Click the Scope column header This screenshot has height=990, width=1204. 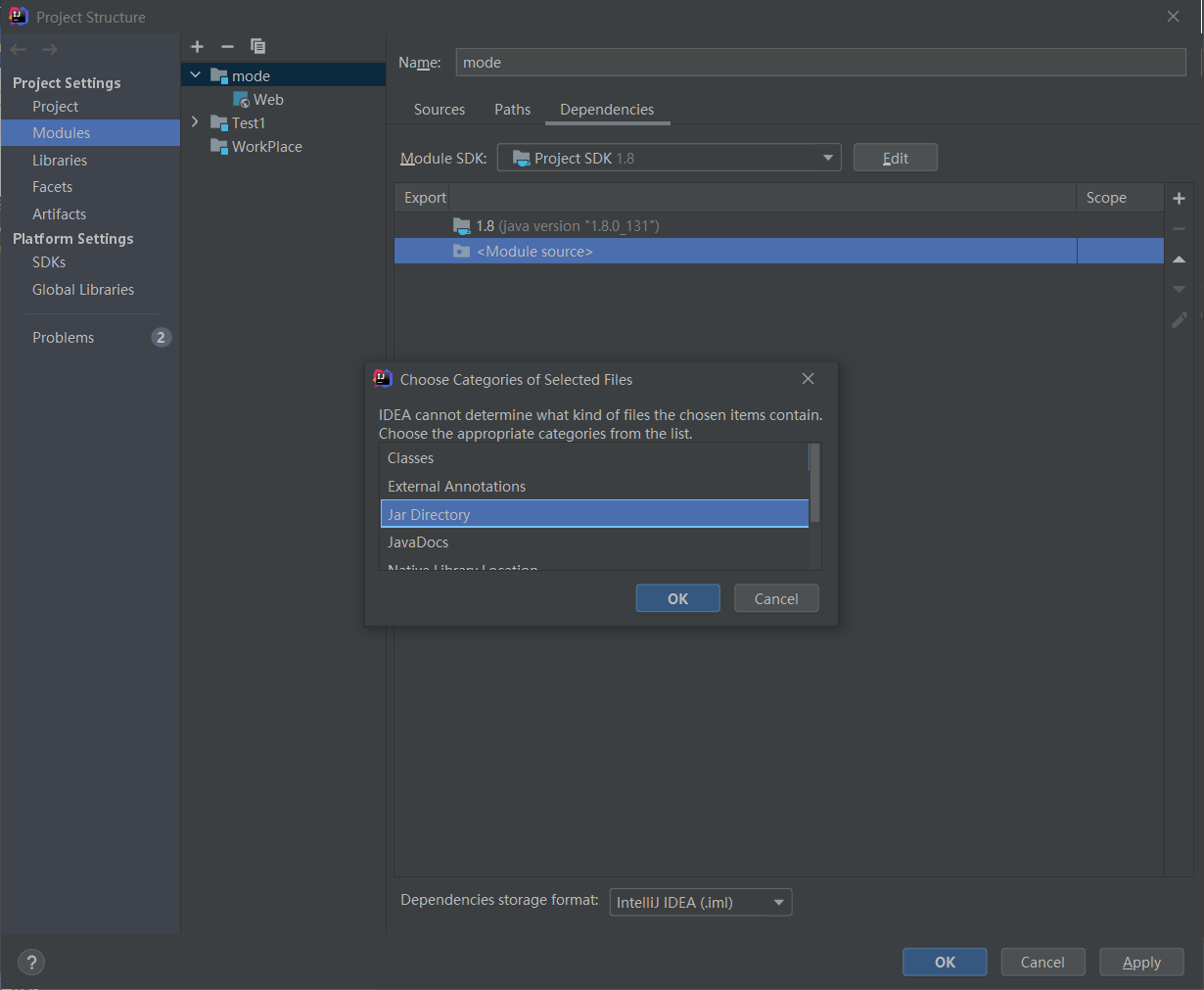[1106, 198]
